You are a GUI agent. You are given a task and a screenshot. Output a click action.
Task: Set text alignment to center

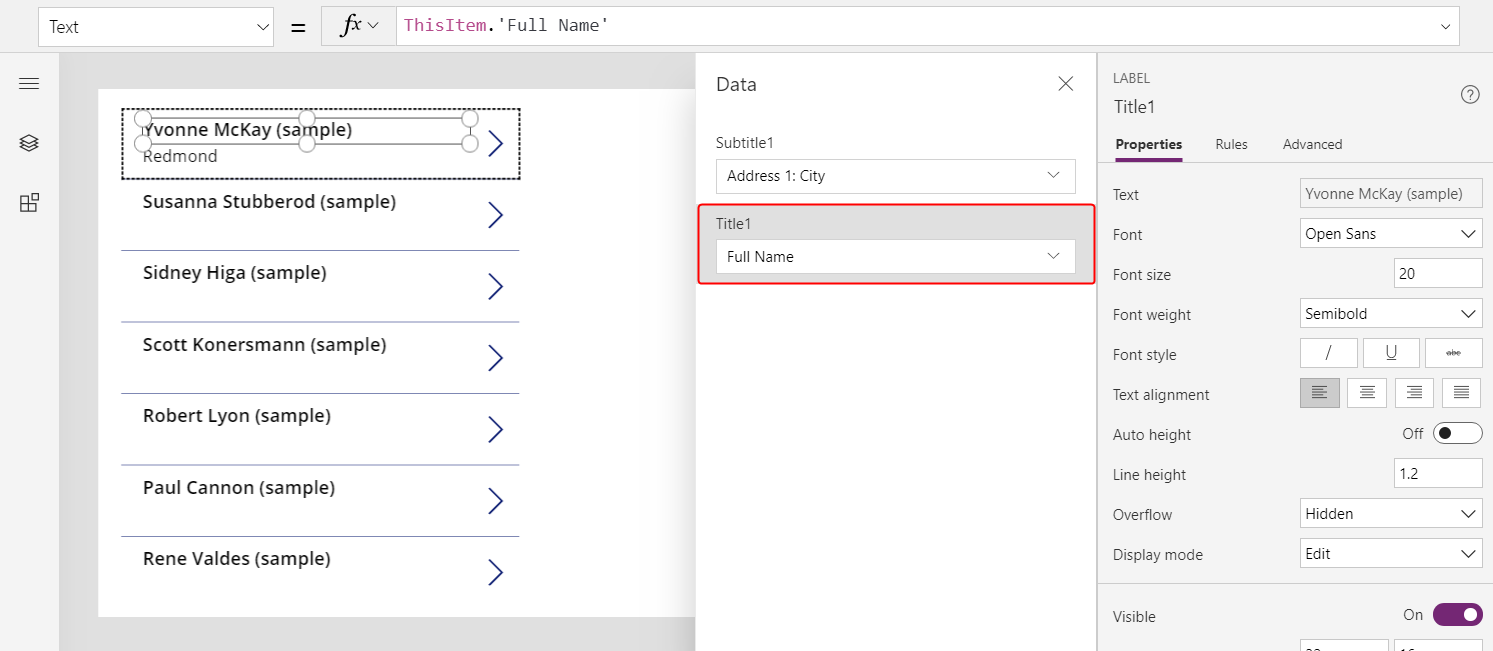[x=1367, y=393]
